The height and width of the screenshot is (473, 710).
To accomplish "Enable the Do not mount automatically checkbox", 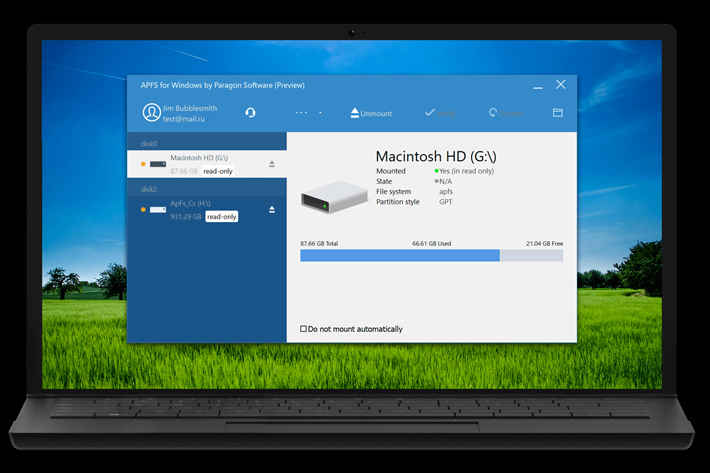I will tap(304, 329).
